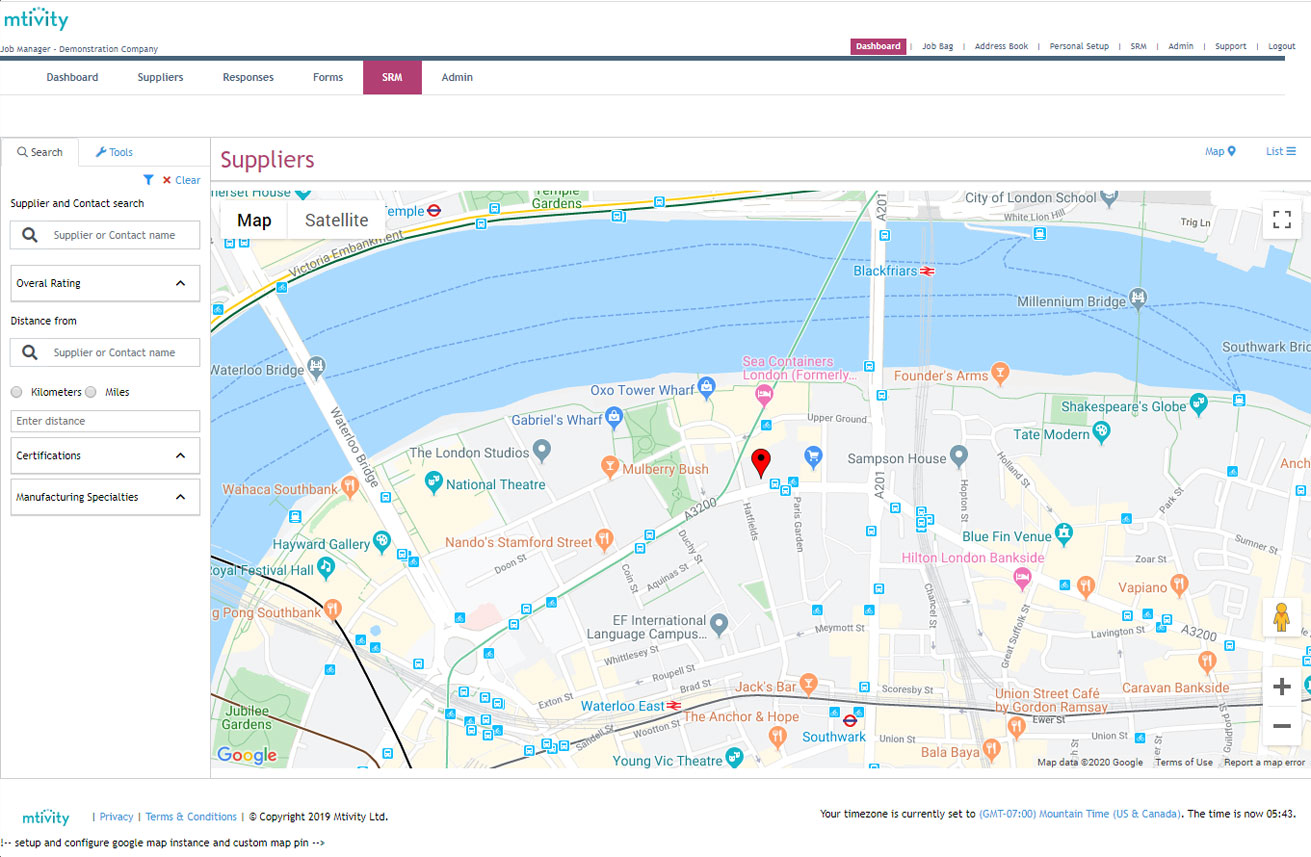This screenshot has height=857, width=1311.
Task: Zoom in on the map
Action: pos(1282,687)
